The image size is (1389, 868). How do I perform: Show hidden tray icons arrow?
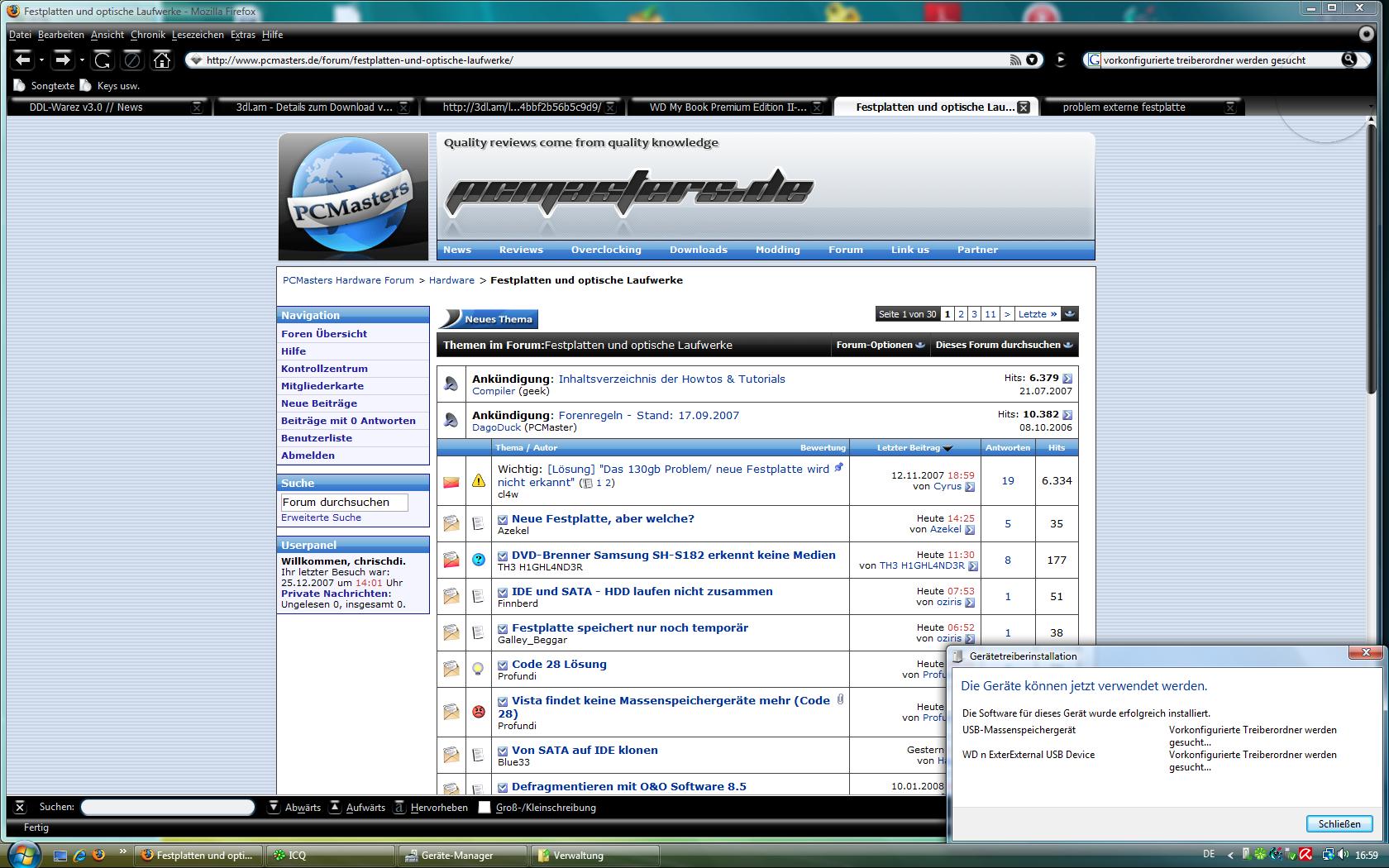(x=1231, y=855)
